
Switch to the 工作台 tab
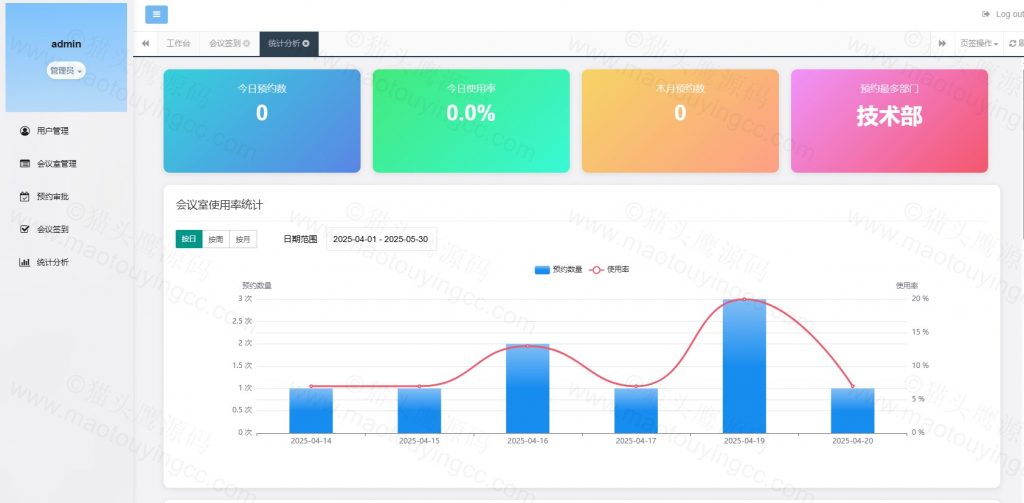178,44
